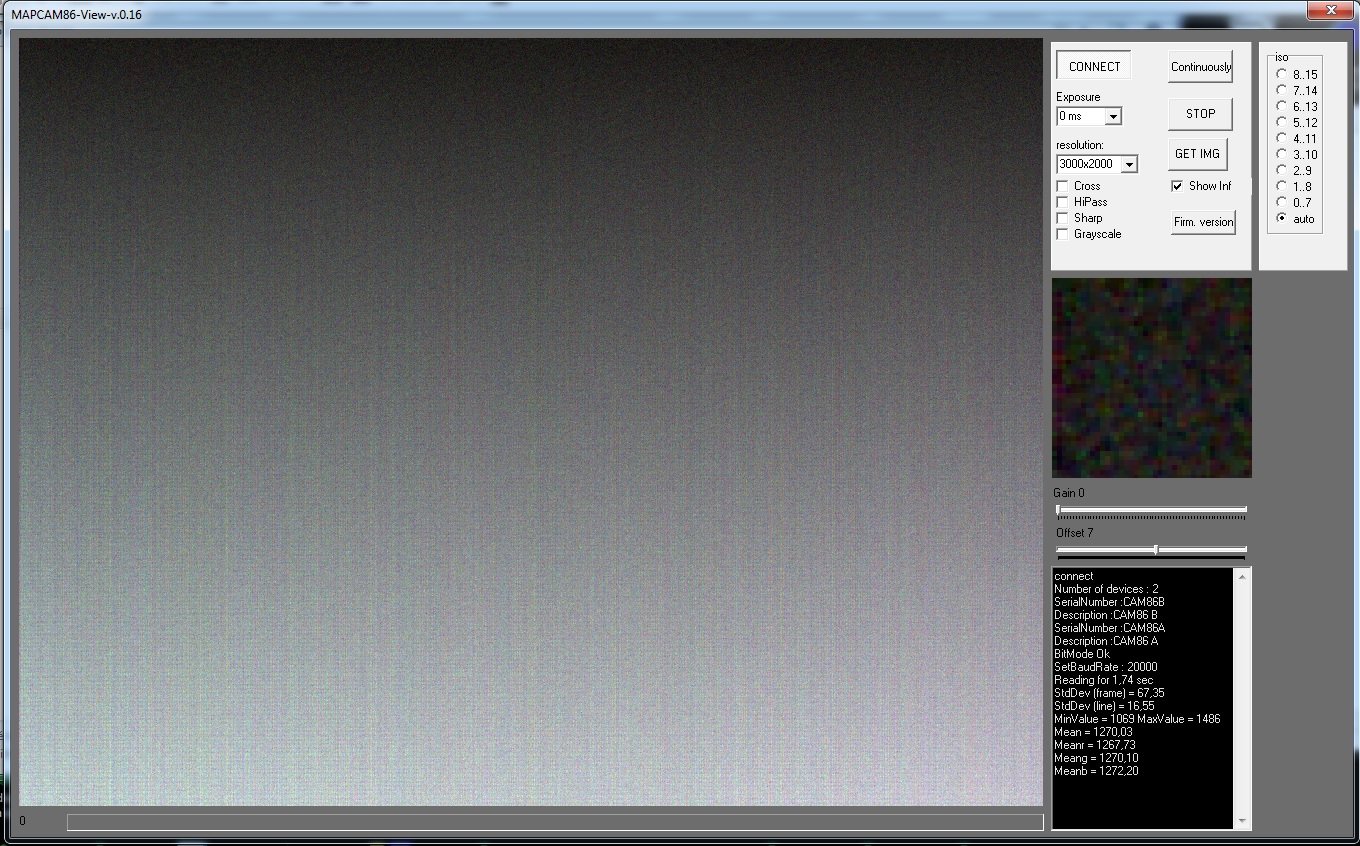Select the auto iso radio option

click(1282, 218)
